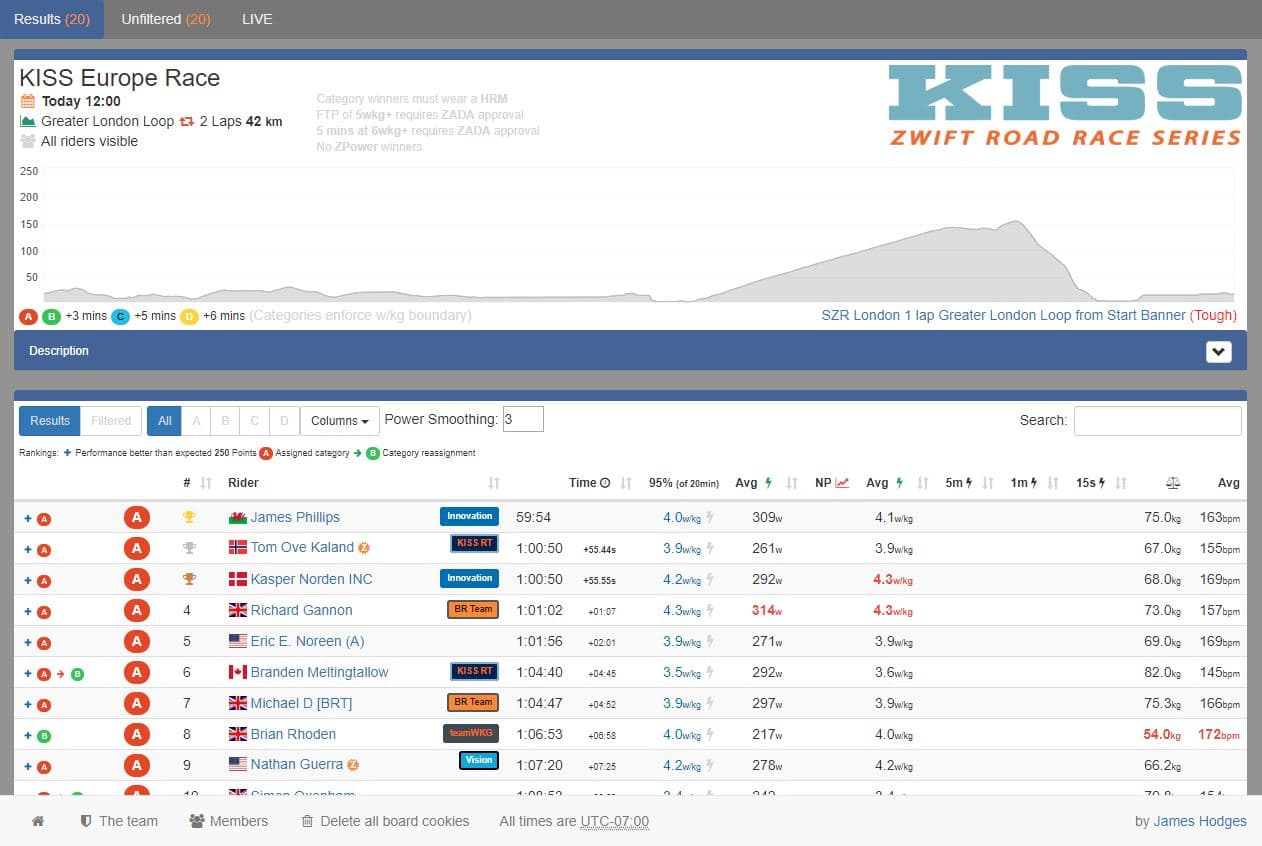The image size is (1262, 846).
Task: Click the KISS Zwift Road Race Series logo
Action: point(1065,105)
